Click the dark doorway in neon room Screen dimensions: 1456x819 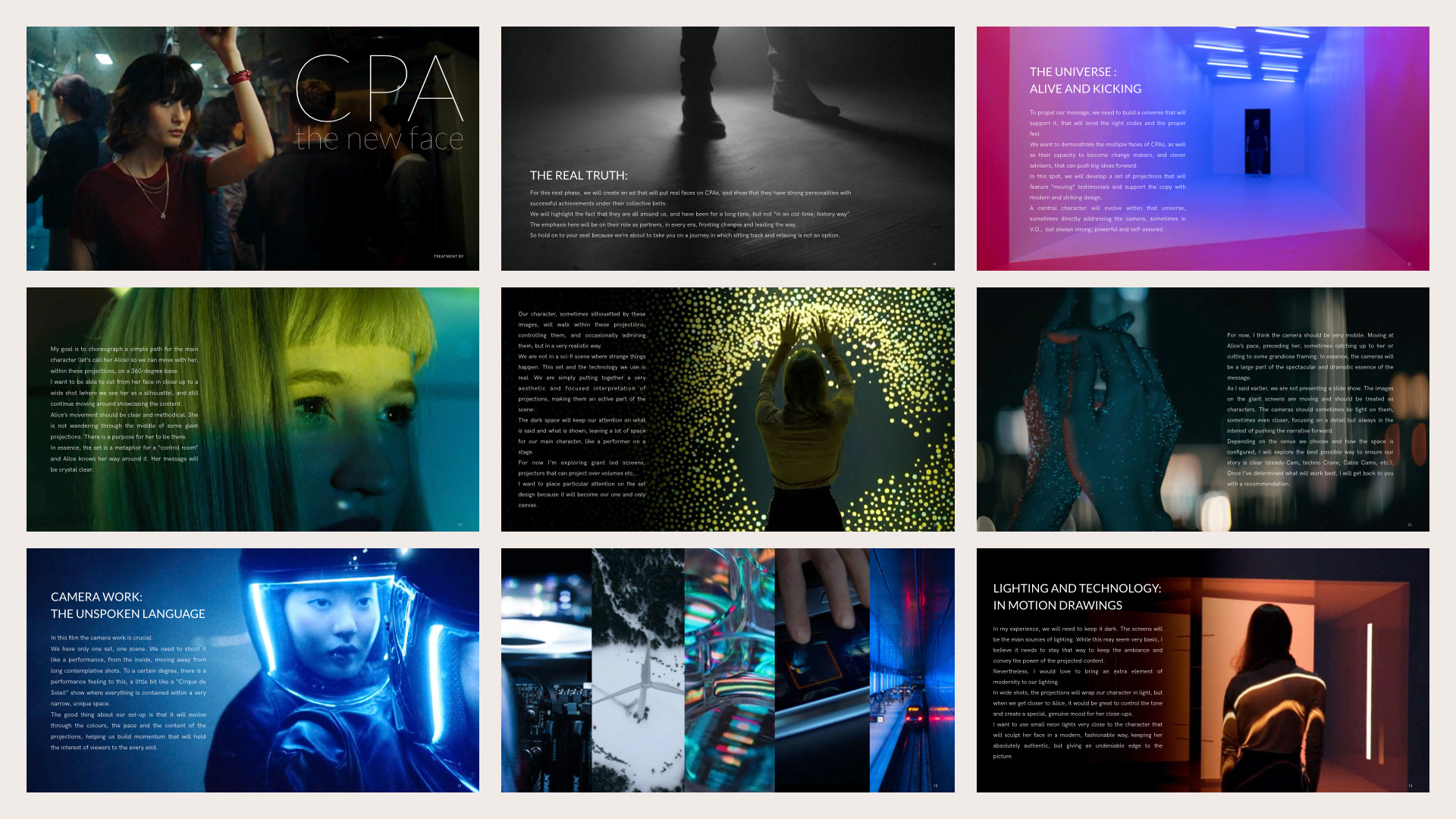click(x=1257, y=142)
